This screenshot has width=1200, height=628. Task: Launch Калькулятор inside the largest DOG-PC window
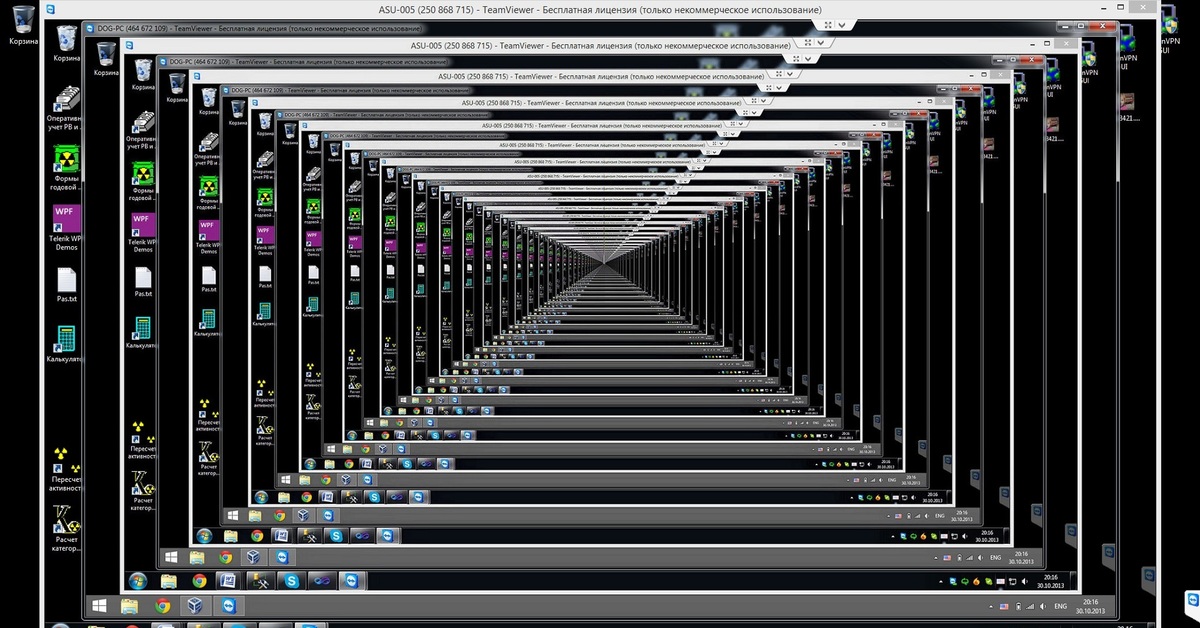pos(143,333)
